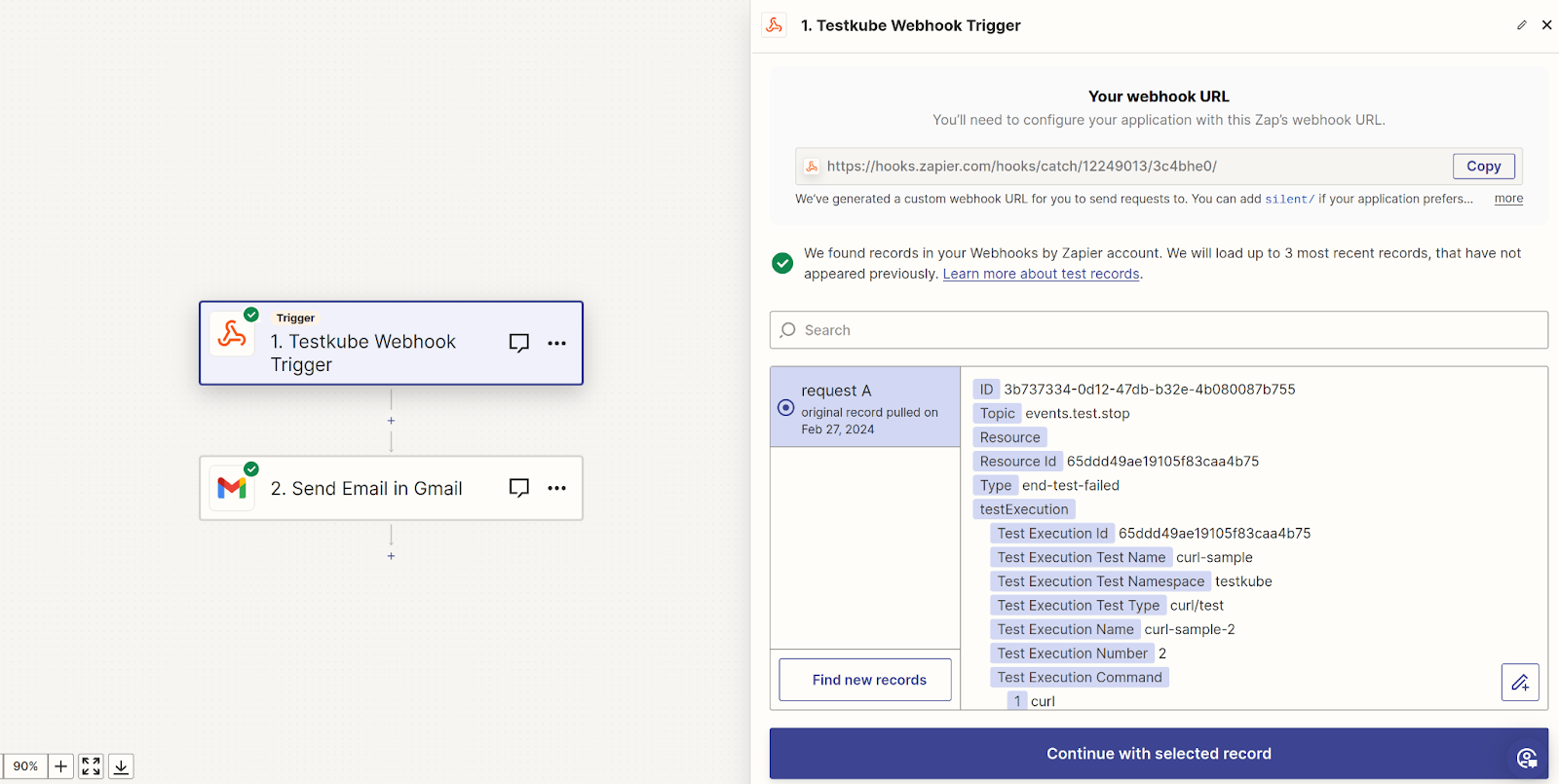Click the Your webhook URL heading
This screenshot has width=1559, height=784.
[1159, 96]
